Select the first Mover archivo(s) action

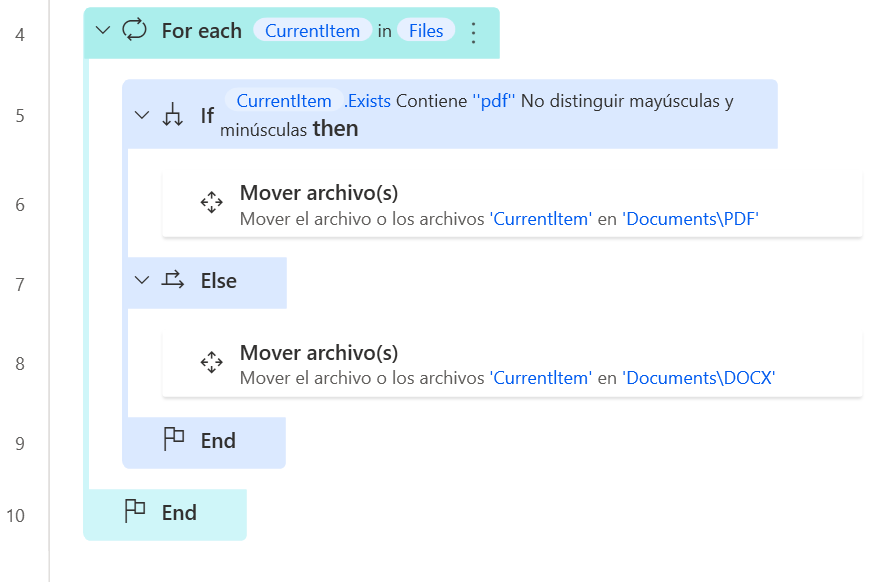pos(512,205)
